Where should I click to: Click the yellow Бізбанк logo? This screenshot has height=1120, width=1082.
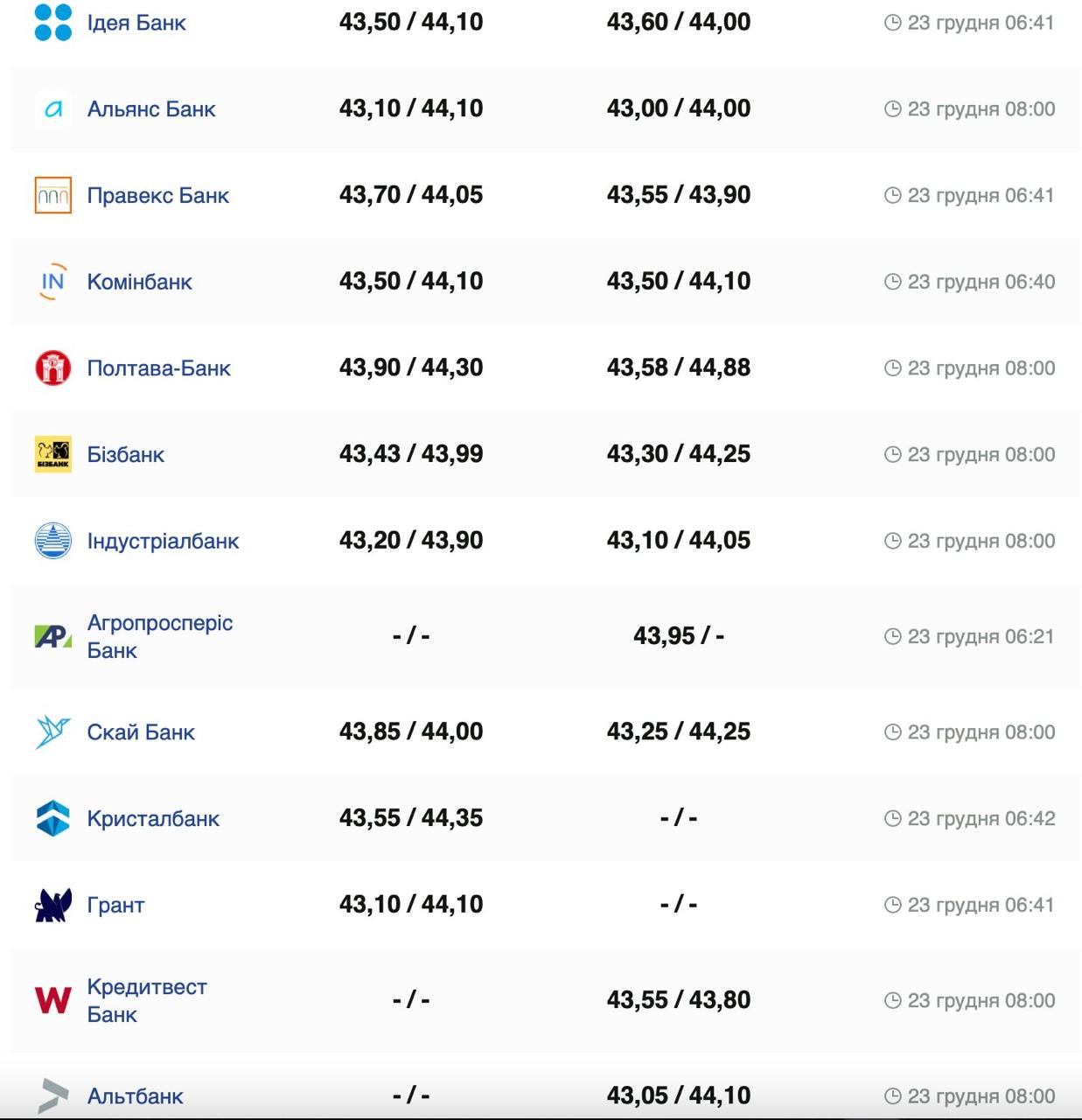(x=52, y=454)
